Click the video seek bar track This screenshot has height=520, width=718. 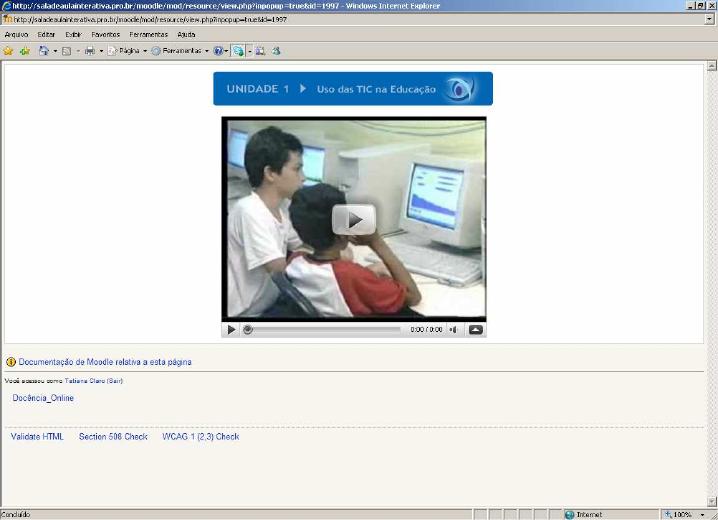coord(325,329)
